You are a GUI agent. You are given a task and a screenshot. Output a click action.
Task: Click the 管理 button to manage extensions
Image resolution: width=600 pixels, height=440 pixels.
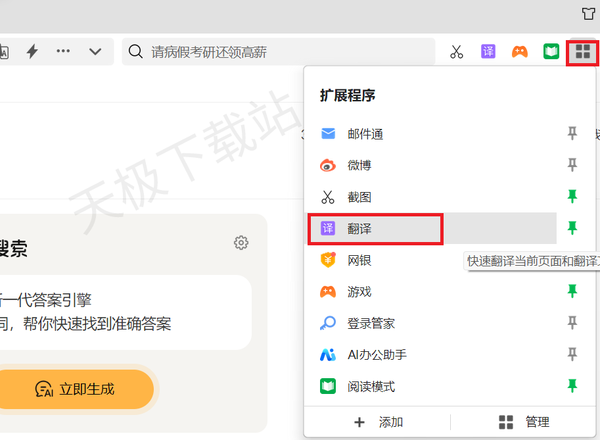[524, 422]
